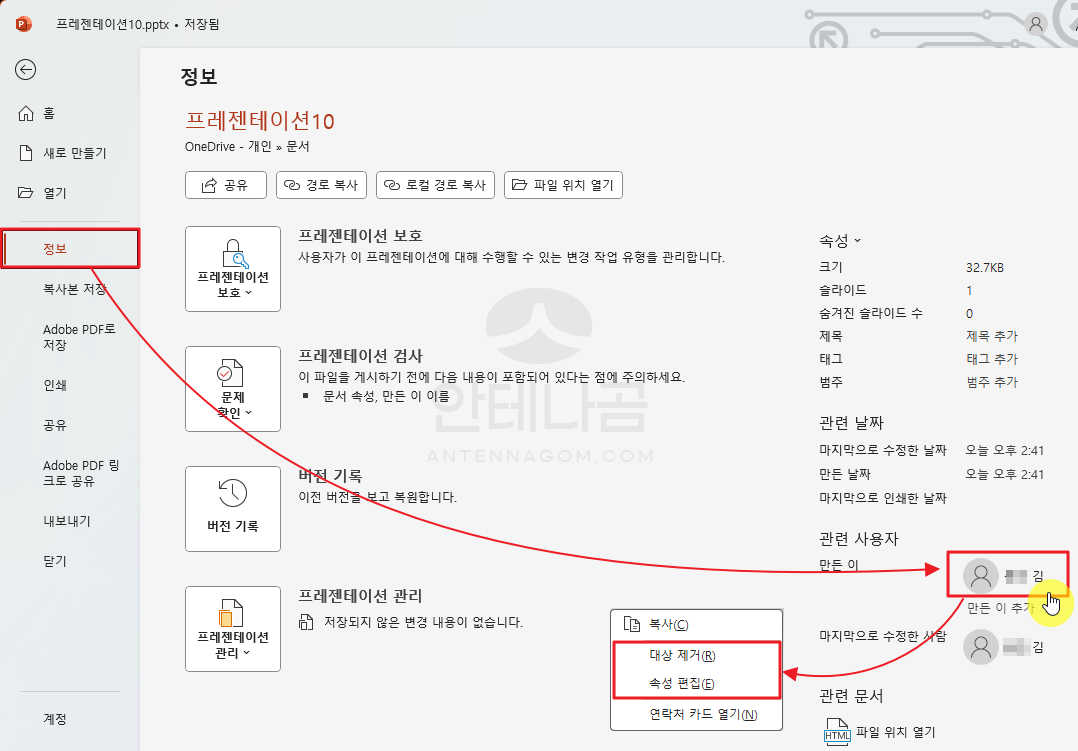The width and height of the screenshot is (1078, 751).
Task: Open the 열기 page
Action: pos(43,193)
